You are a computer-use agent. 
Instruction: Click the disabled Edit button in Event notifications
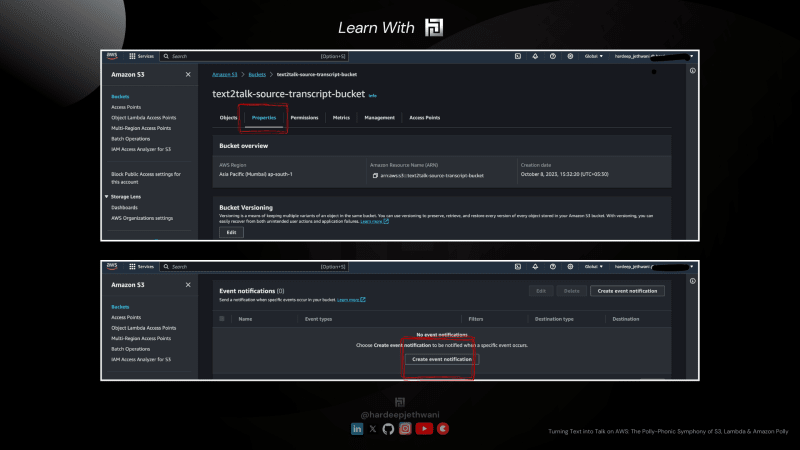541,291
